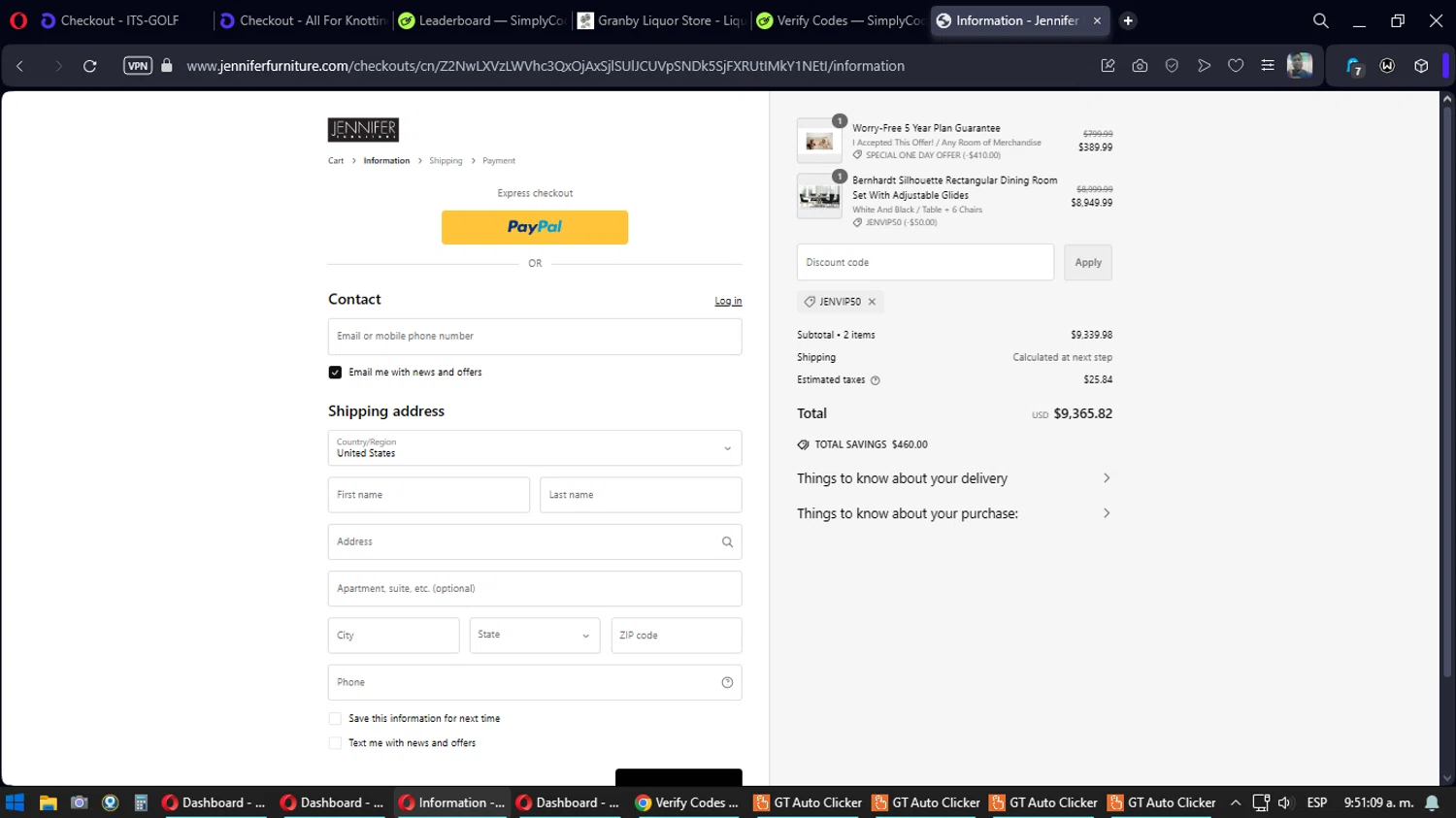The image size is (1456, 818).
Task: Expand Things to know about your purchase
Action: coord(954,513)
